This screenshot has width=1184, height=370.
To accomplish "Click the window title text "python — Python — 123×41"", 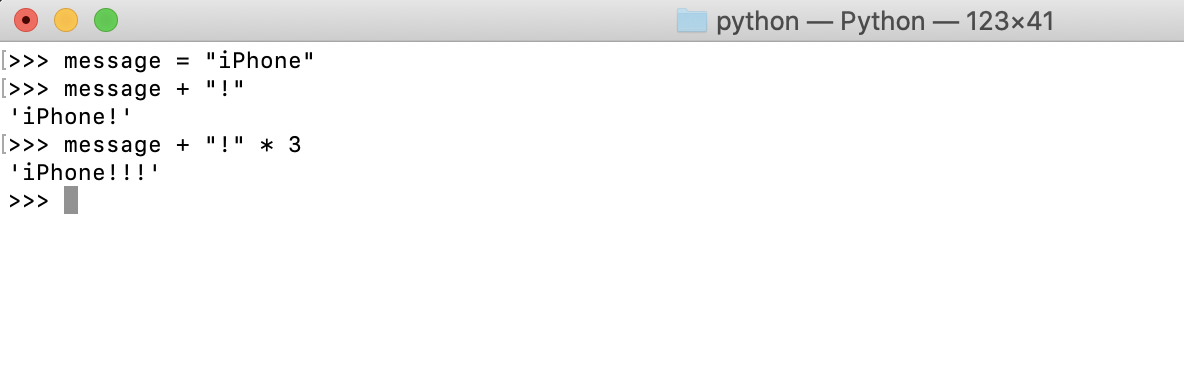I will click(885, 21).
